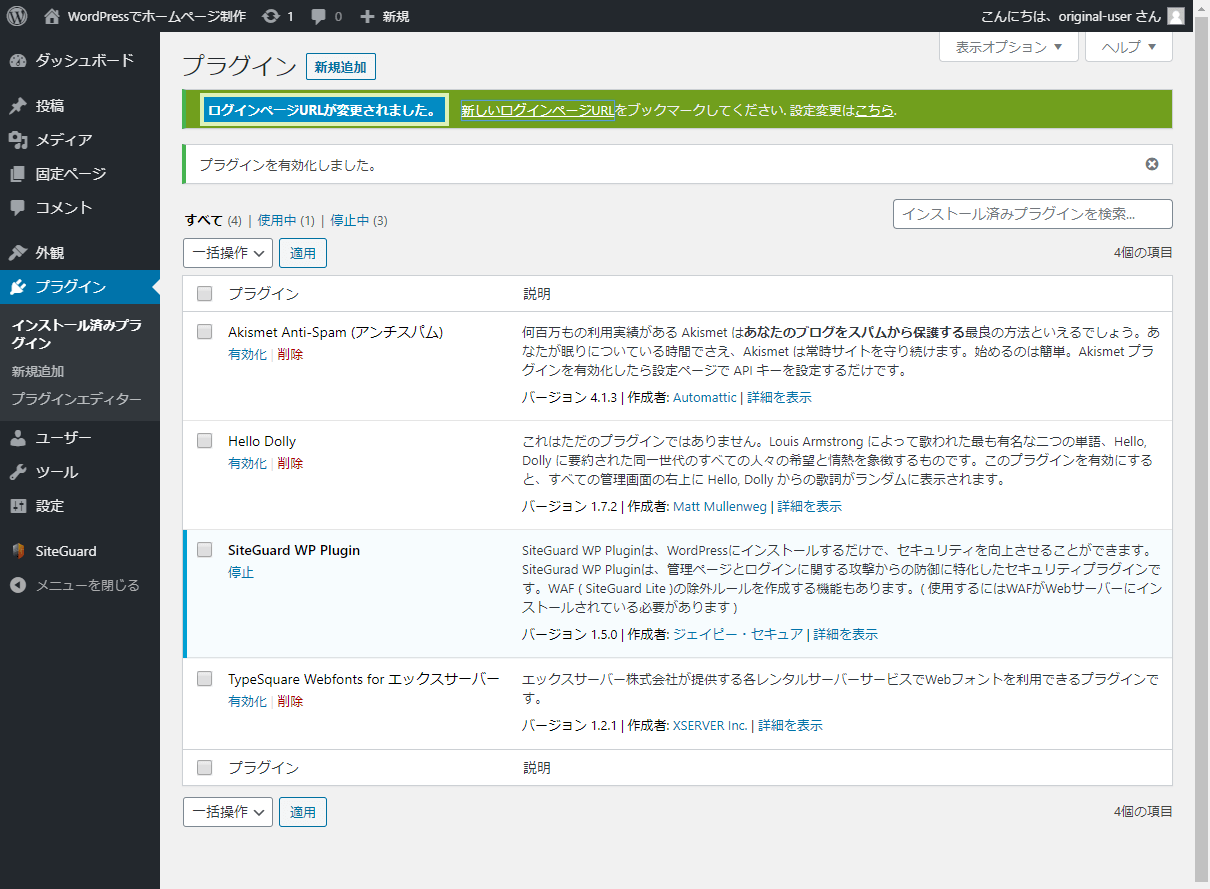Select 新規追加 in the plugins submenu

38,371
